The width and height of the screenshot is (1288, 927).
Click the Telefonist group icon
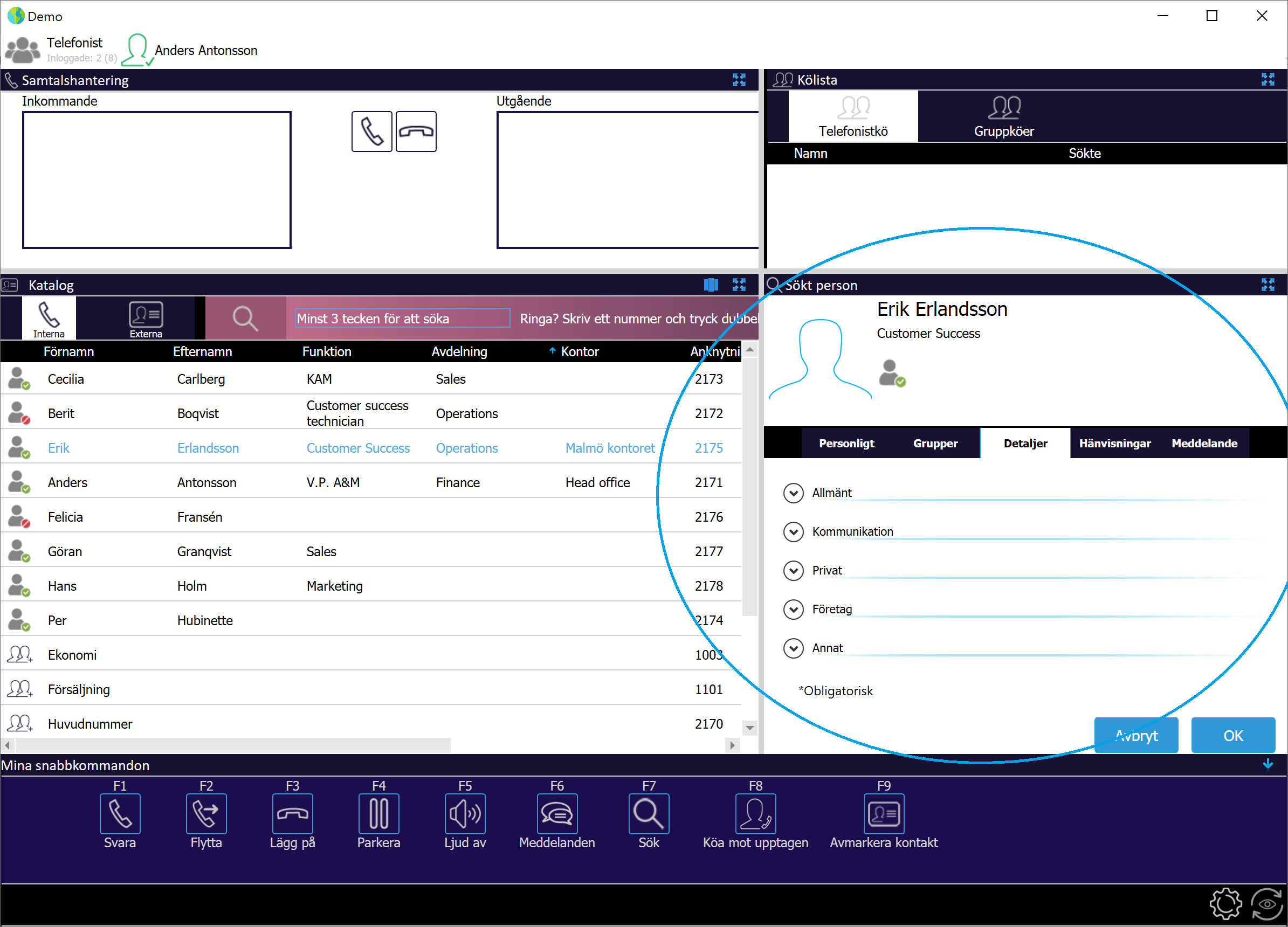click(23, 50)
